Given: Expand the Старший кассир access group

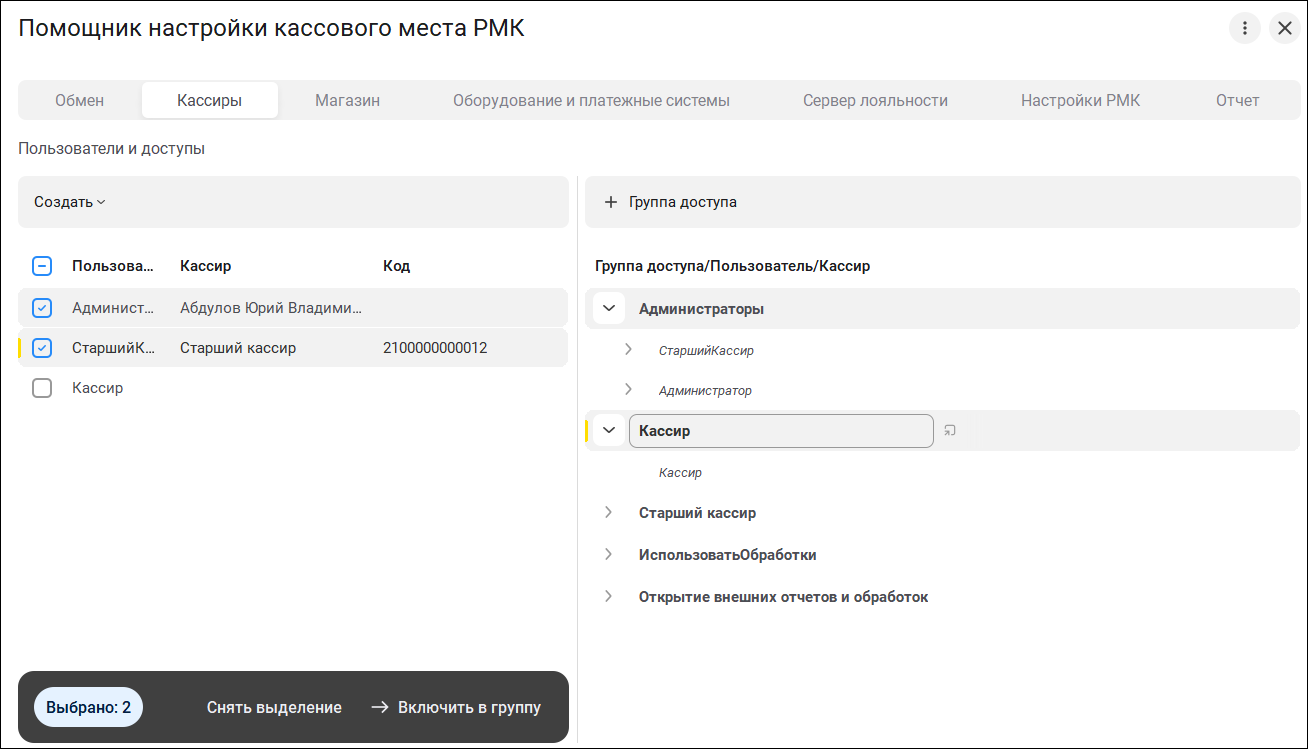Looking at the screenshot, I should point(608,513).
